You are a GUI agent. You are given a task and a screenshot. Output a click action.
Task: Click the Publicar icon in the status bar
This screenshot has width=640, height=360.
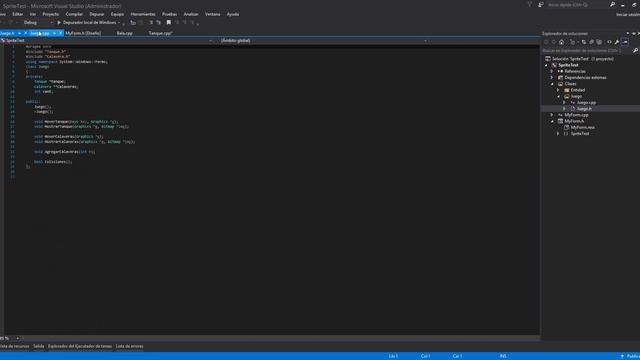click(622, 356)
